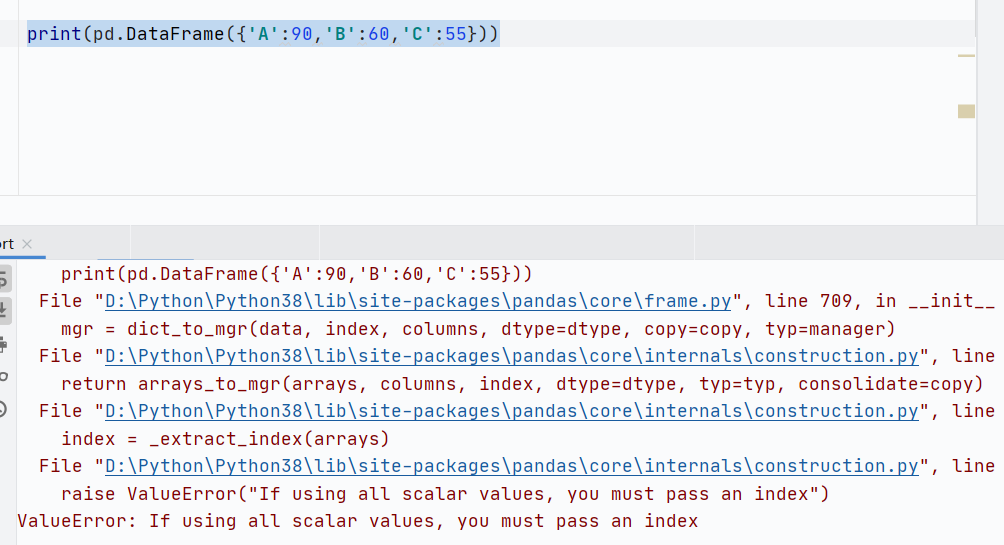1004x545 pixels.
Task: Click the highlighted print statement in editor
Action: pos(262,34)
